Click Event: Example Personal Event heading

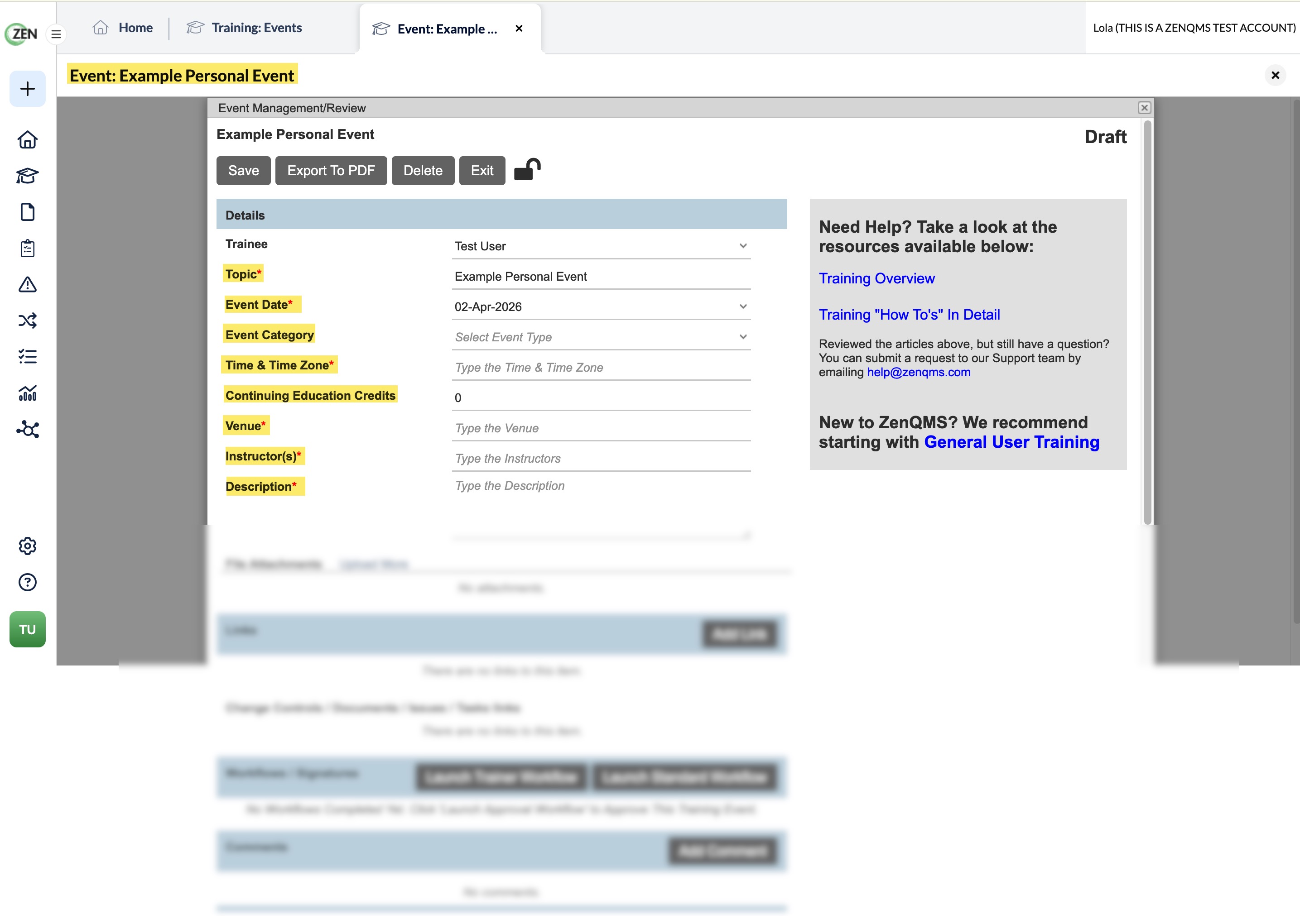click(x=182, y=75)
